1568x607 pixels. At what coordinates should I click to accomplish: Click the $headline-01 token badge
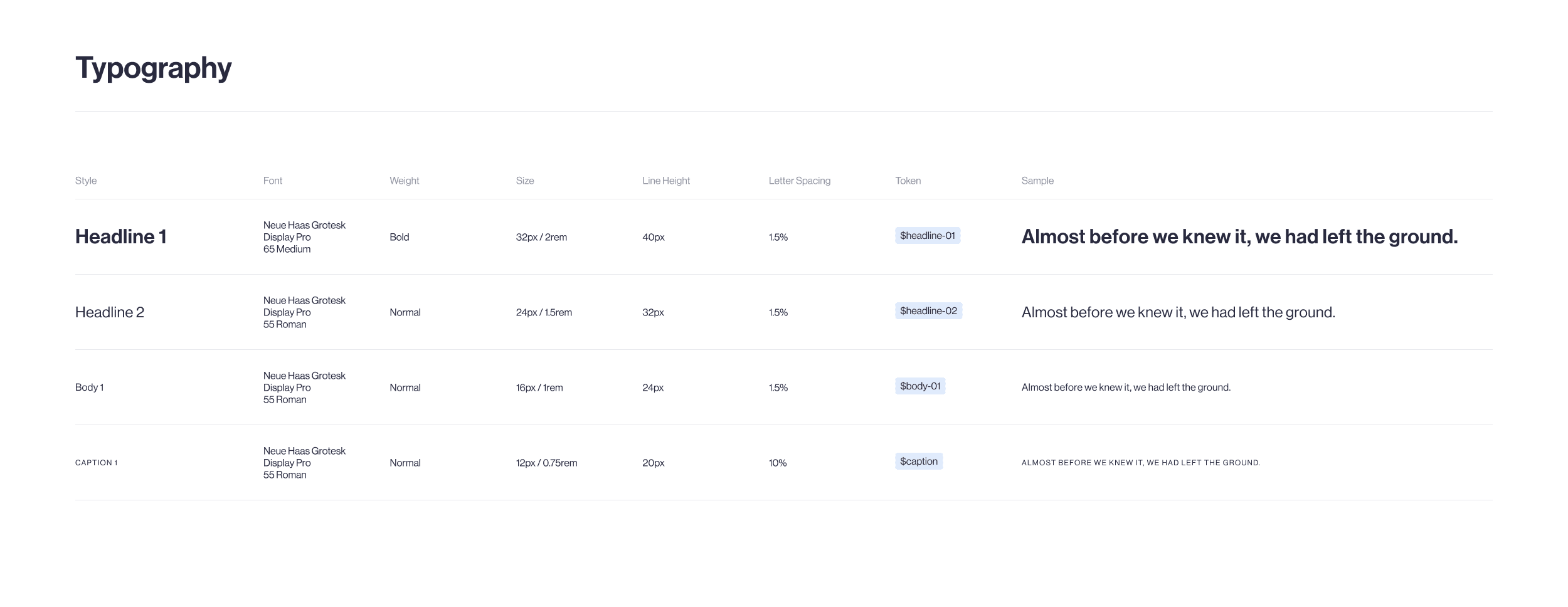point(927,236)
